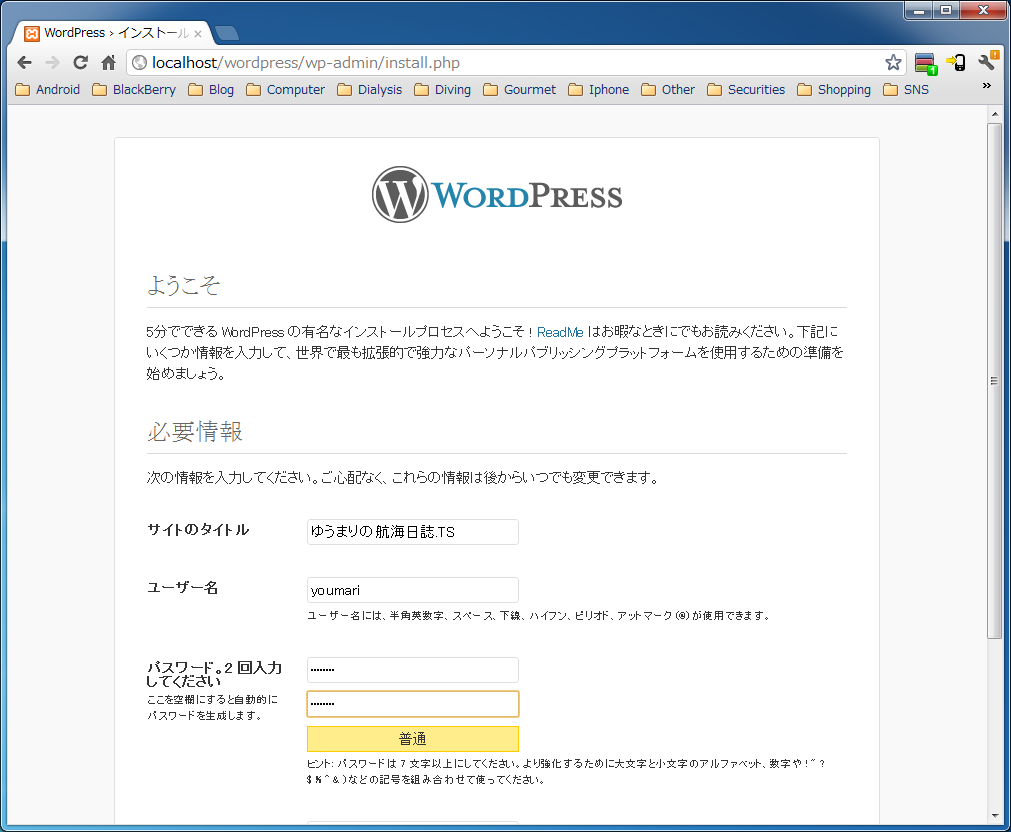The image size is (1011, 832).
Task: Open the Shopping bookmark folder
Action: pos(834,90)
